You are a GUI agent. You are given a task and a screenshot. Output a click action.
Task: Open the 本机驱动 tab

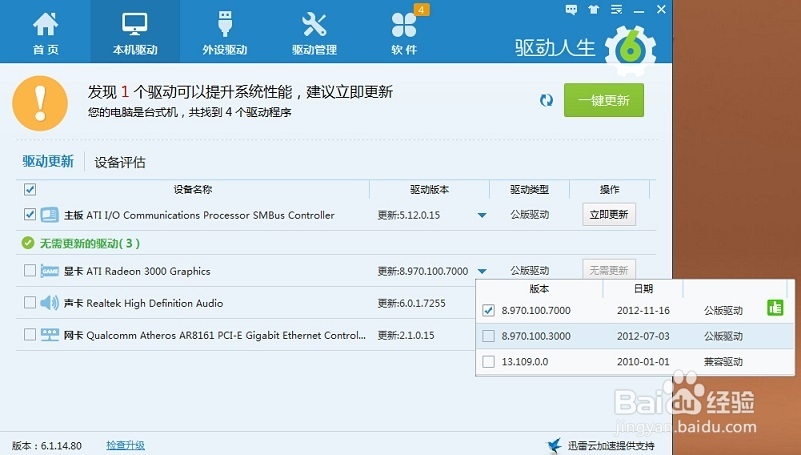point(135,33)
